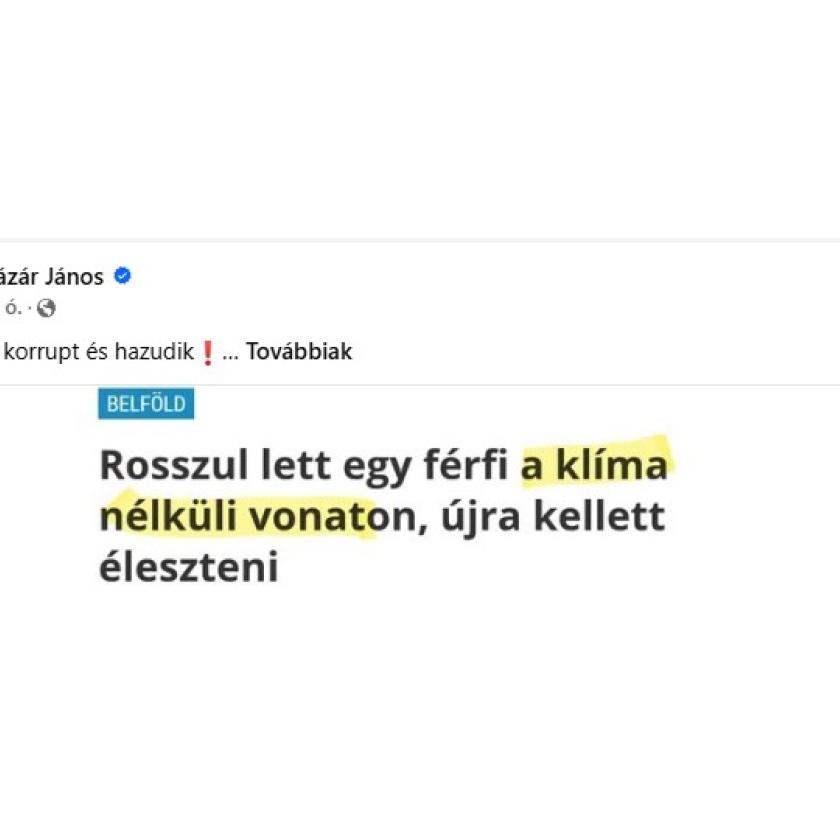Click the yellow highlighted 'a klíma' text

coord(594,467)
